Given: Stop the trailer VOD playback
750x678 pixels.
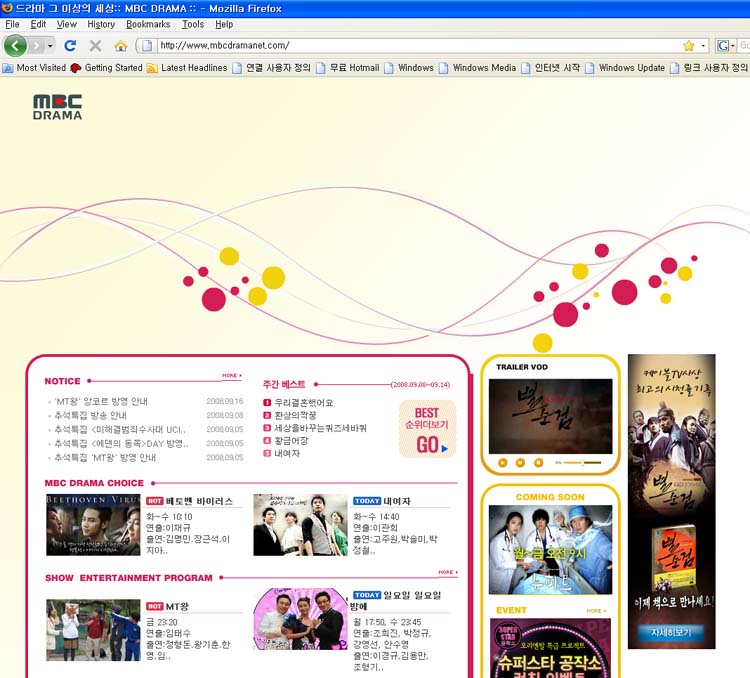Looking at the screenshot, I should (539, 463).
